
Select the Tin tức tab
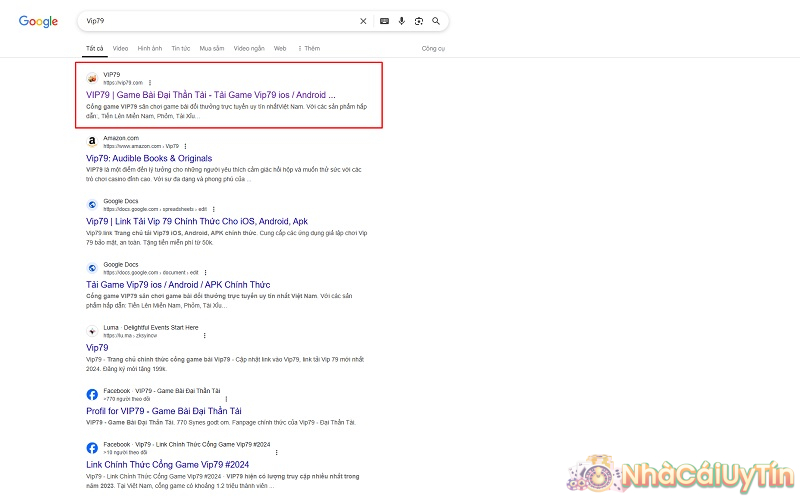[x=181, y=48]
